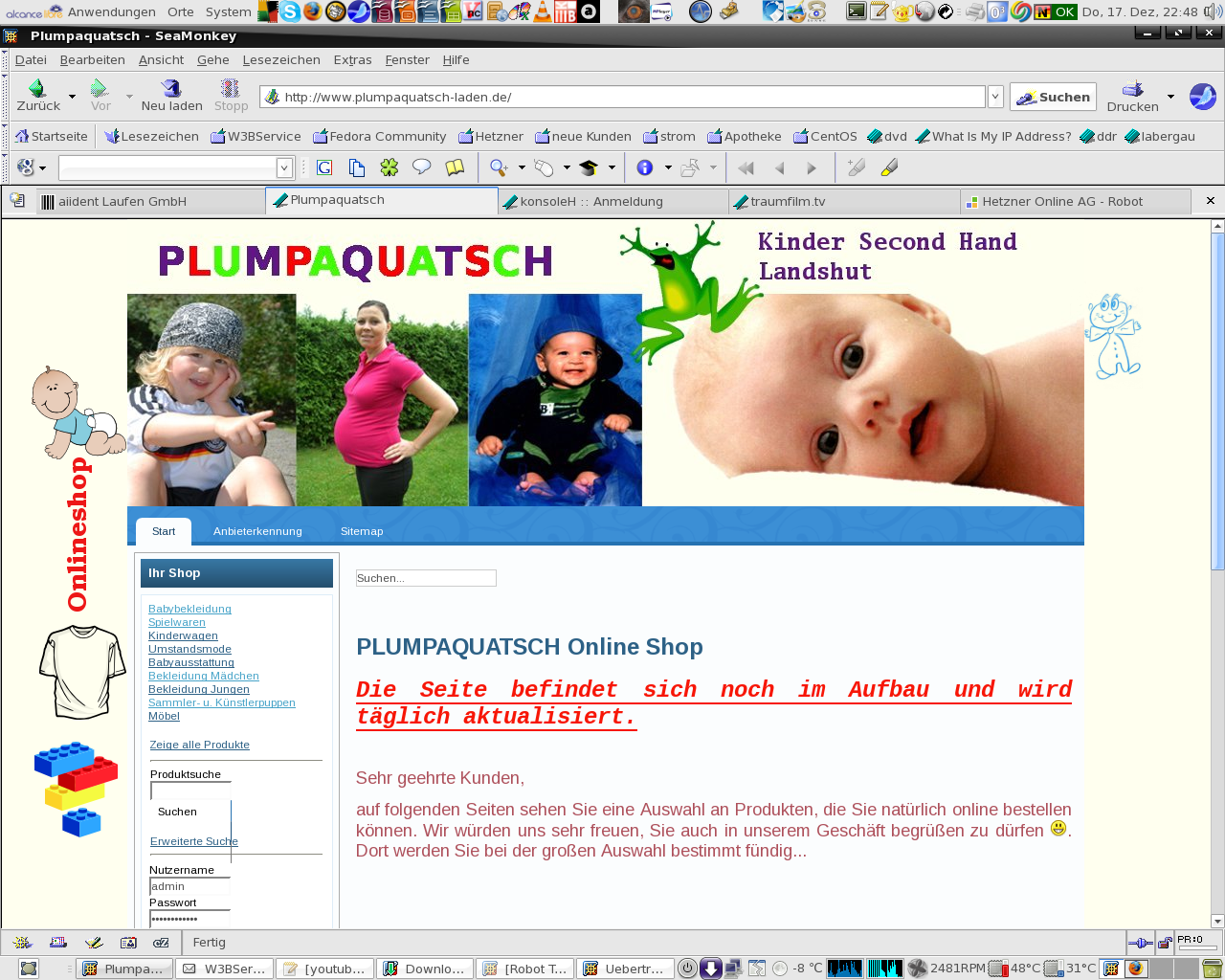Open Address Book icon in status bar
The height and width of the screenshot is (980, 1225).
pyautogui.click(x=128, y=943)
